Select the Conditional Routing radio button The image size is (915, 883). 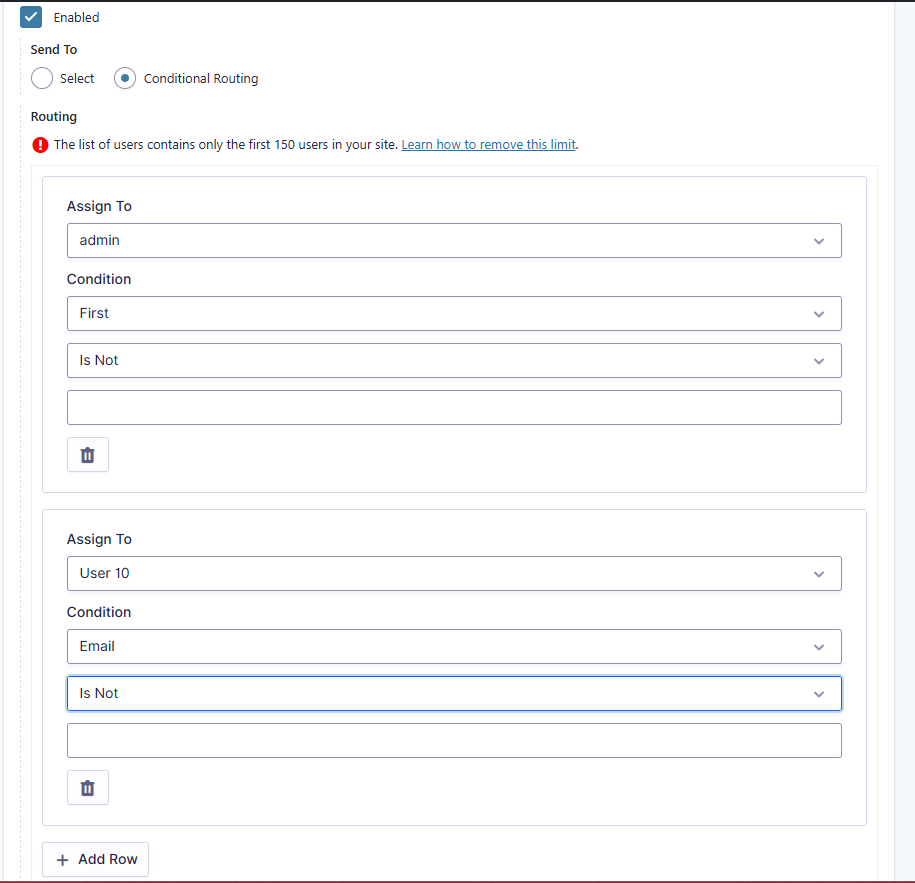(x=125, y=78)
